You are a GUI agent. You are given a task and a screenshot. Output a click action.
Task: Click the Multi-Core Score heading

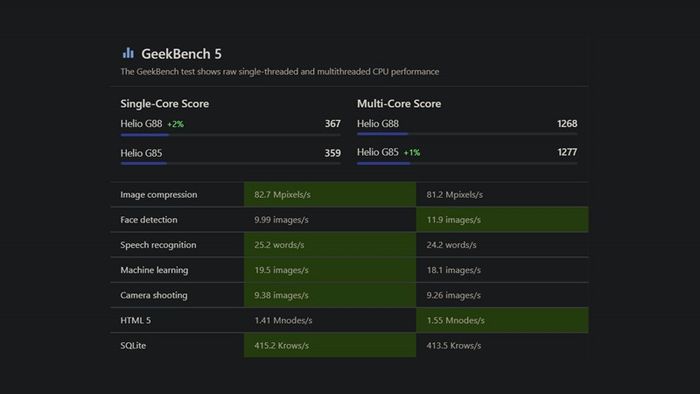click(x=399, y=104)
